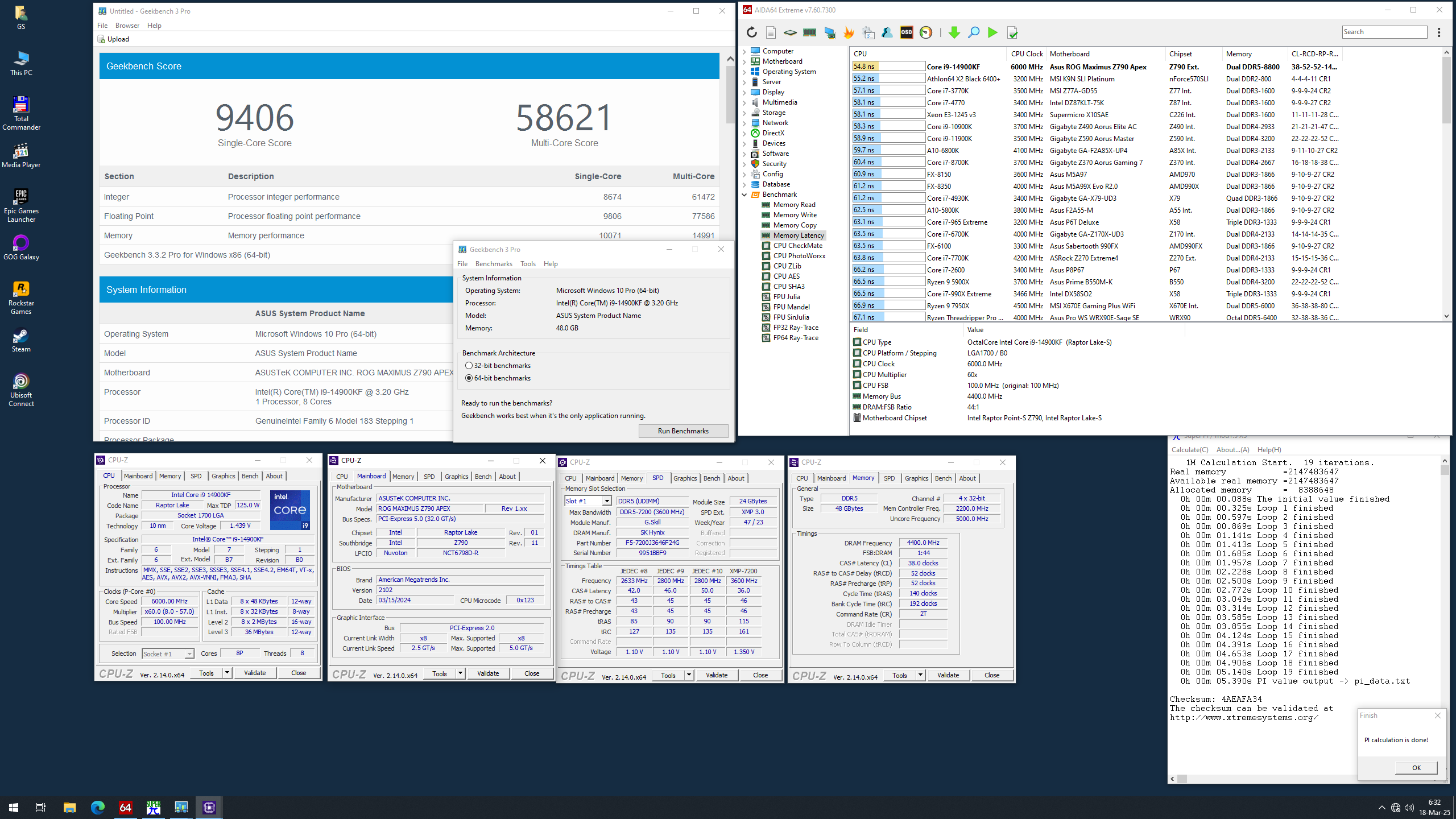Launch AIDA64 Cache and Memory Benchmark icon
1456x819 pixels.
pos(810,32)
